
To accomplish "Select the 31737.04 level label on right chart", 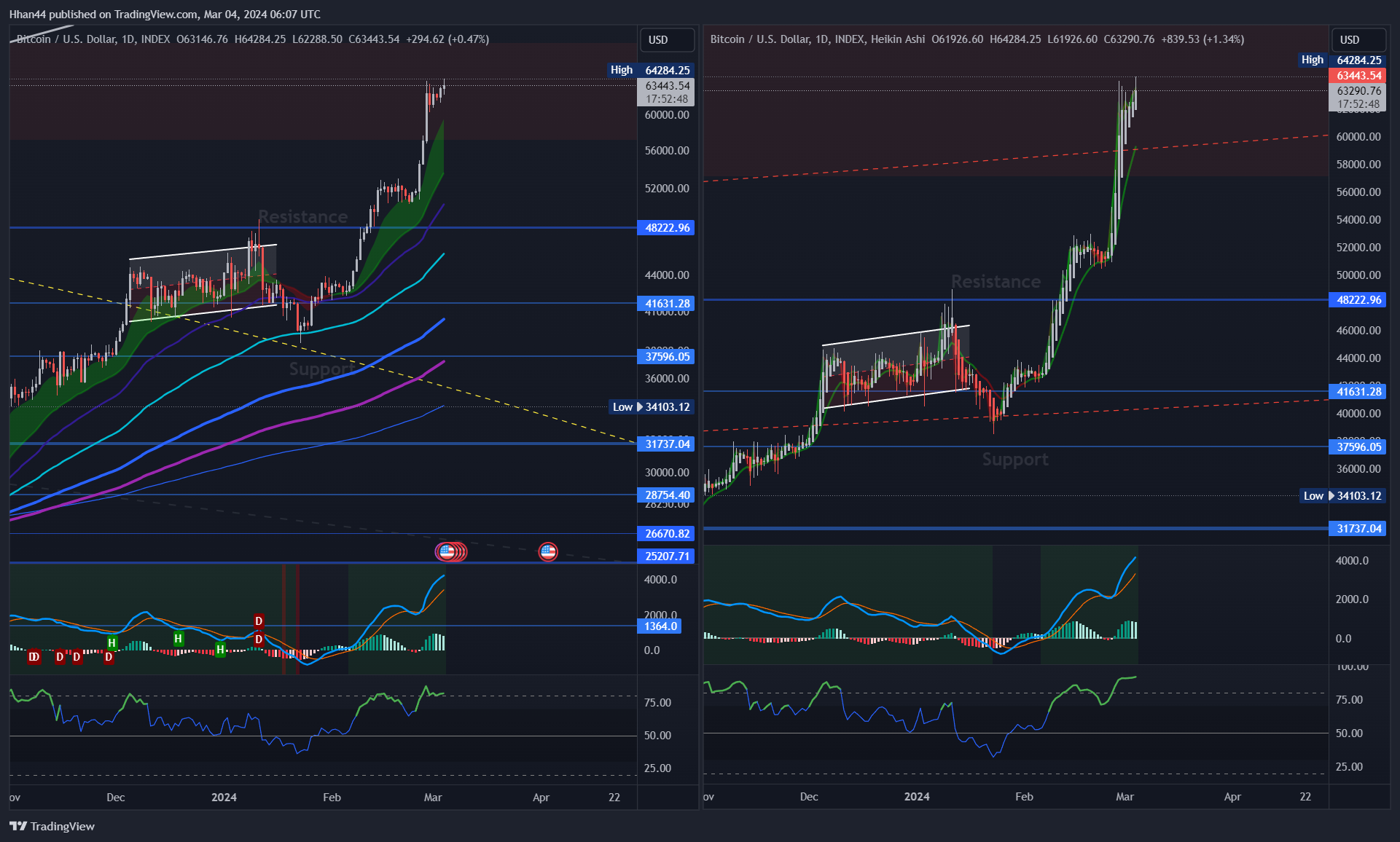I will (x=1358, y=529).
